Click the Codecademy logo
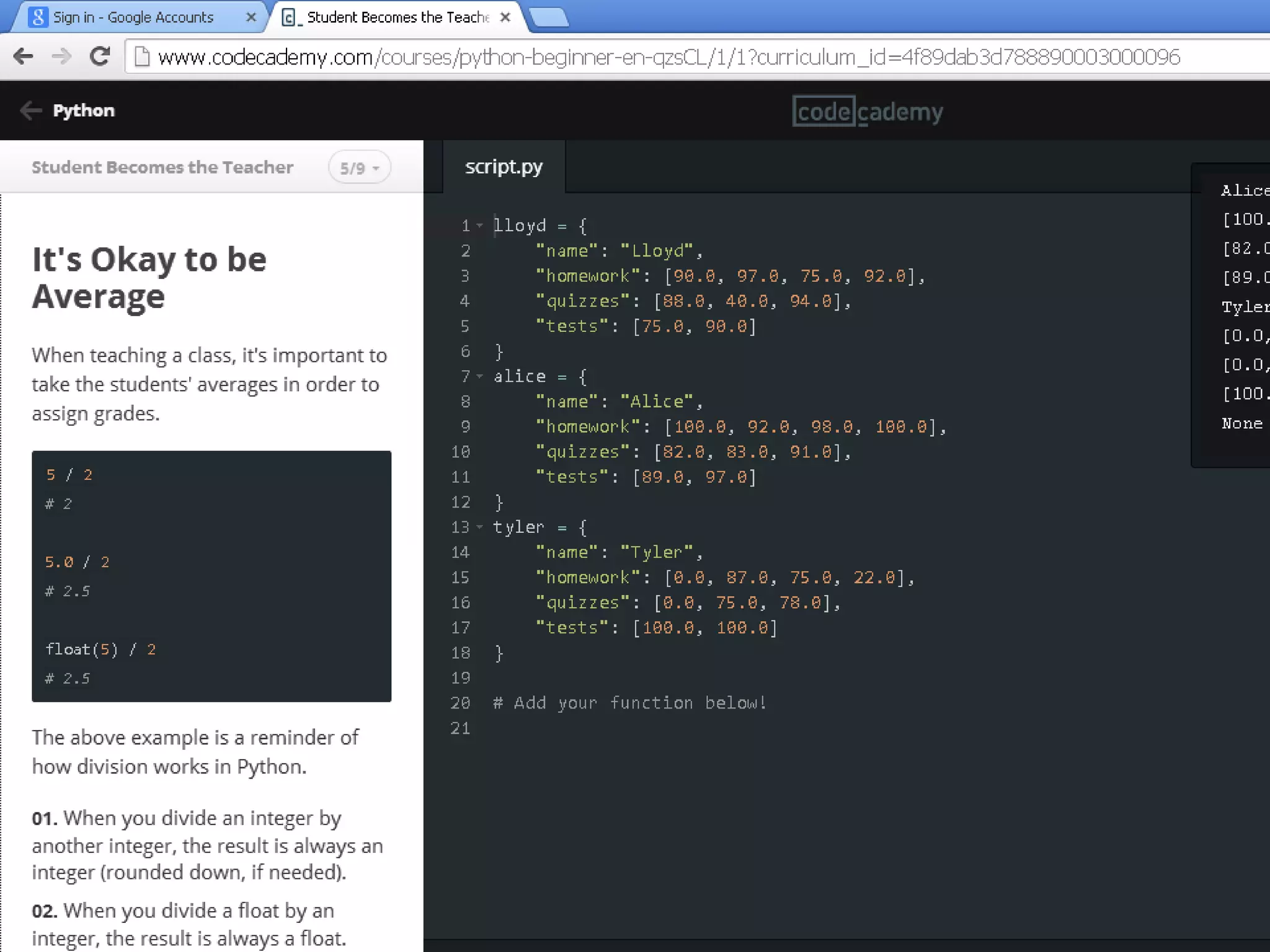 pyautogui.click(x=868, y=112)
